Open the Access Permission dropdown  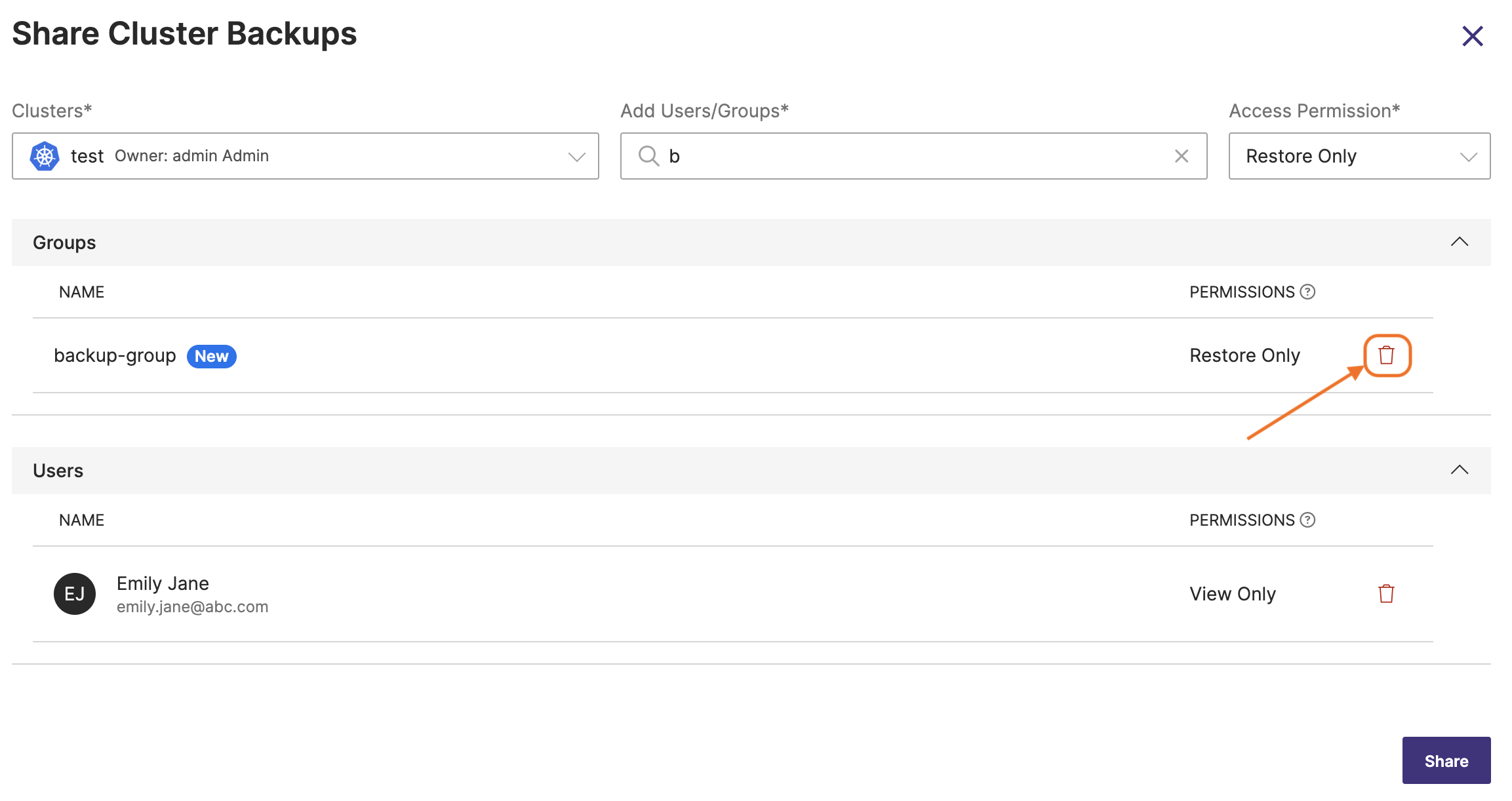click(x=1359, y=156)
